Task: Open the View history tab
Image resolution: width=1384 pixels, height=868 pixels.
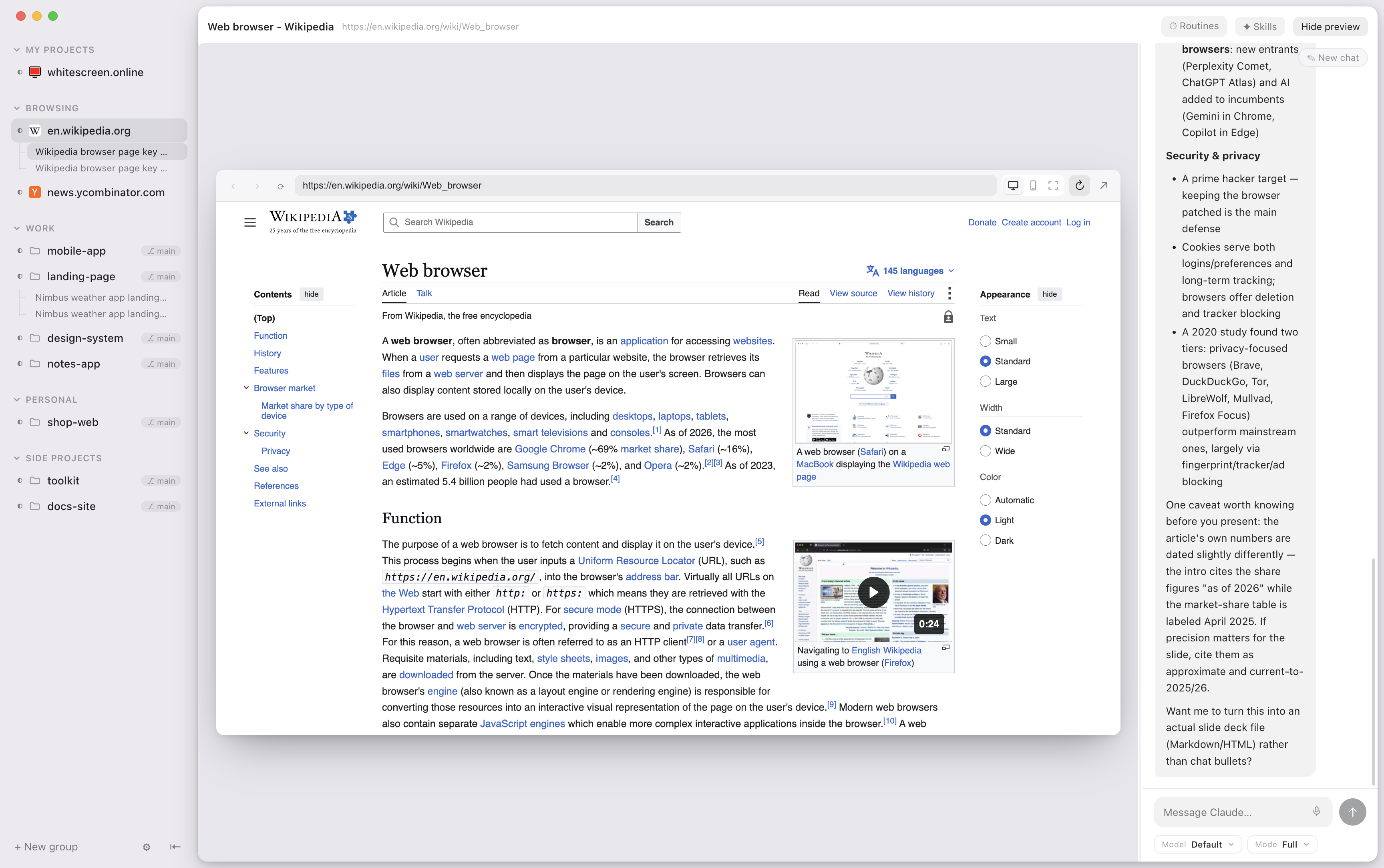Action: tap(910, 293)
